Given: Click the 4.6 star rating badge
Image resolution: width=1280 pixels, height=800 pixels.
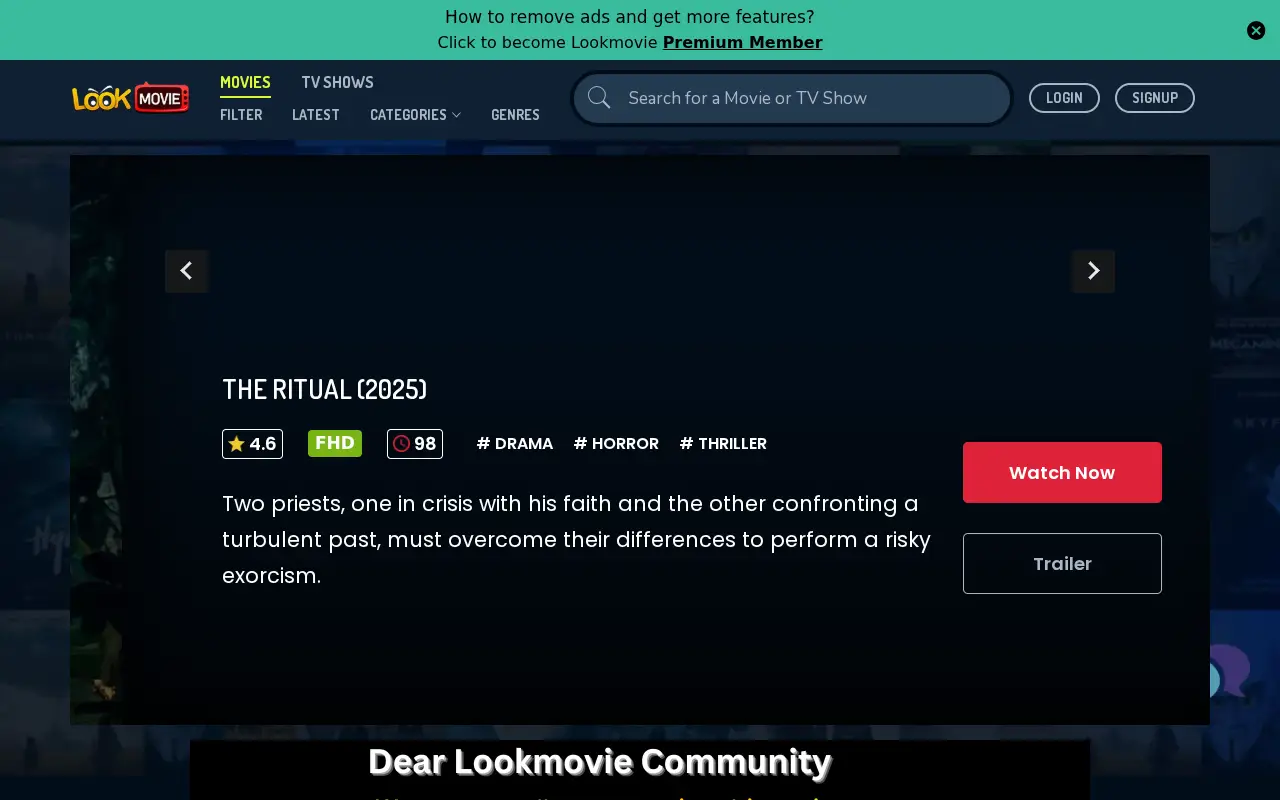Looking at the screenshot, I should 252,444.
